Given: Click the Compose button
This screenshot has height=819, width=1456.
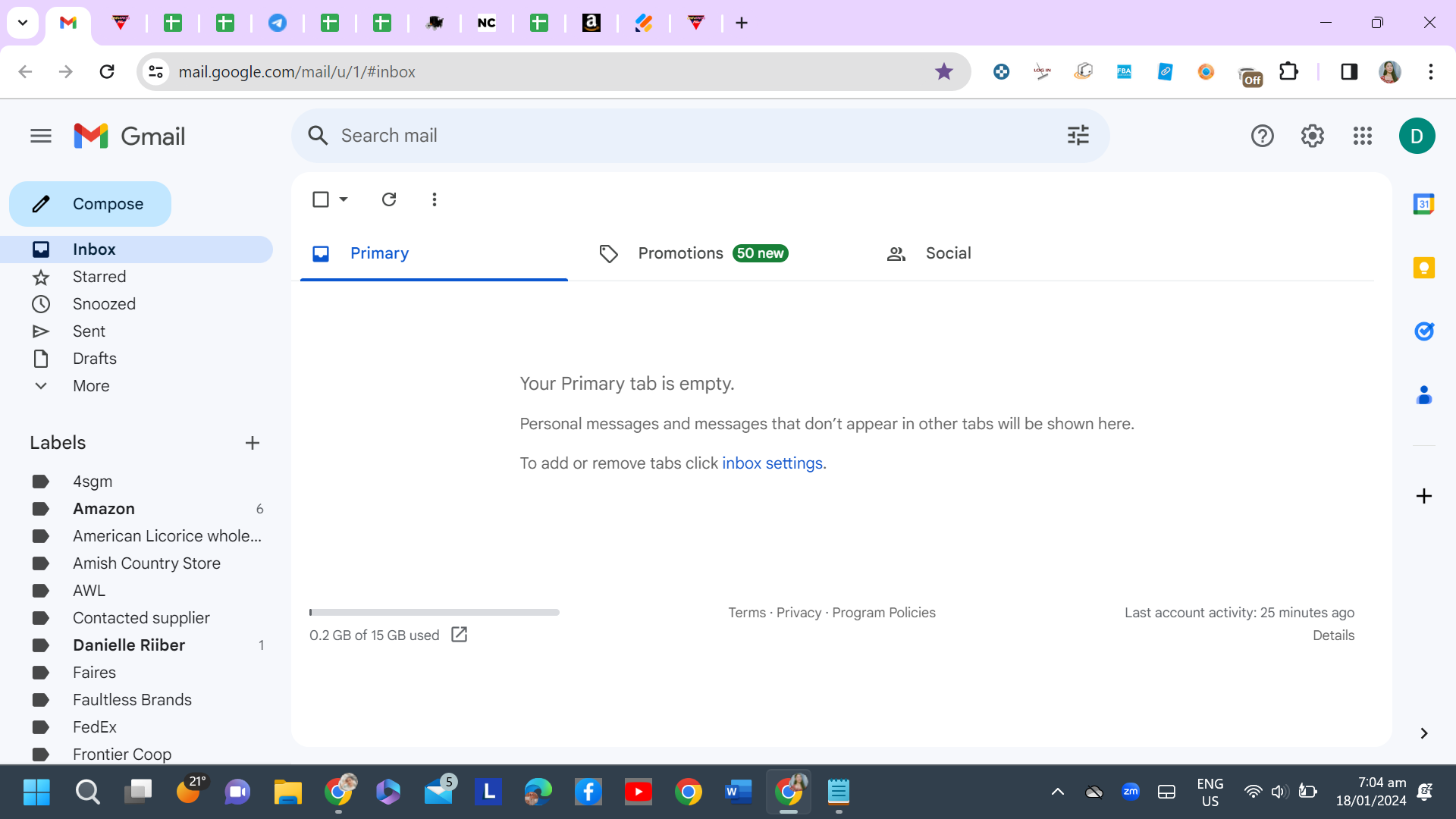Looking at the screenshot, I should coord(90,204).
